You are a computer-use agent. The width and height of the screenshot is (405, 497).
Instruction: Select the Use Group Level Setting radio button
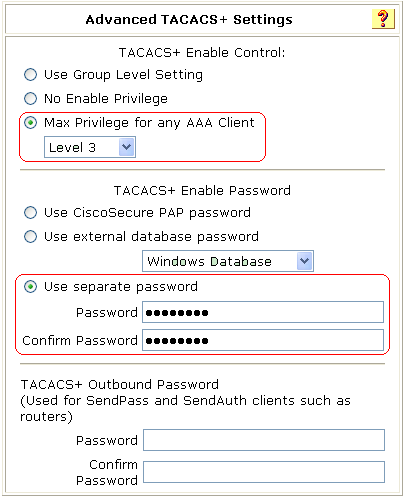point(30,75)
